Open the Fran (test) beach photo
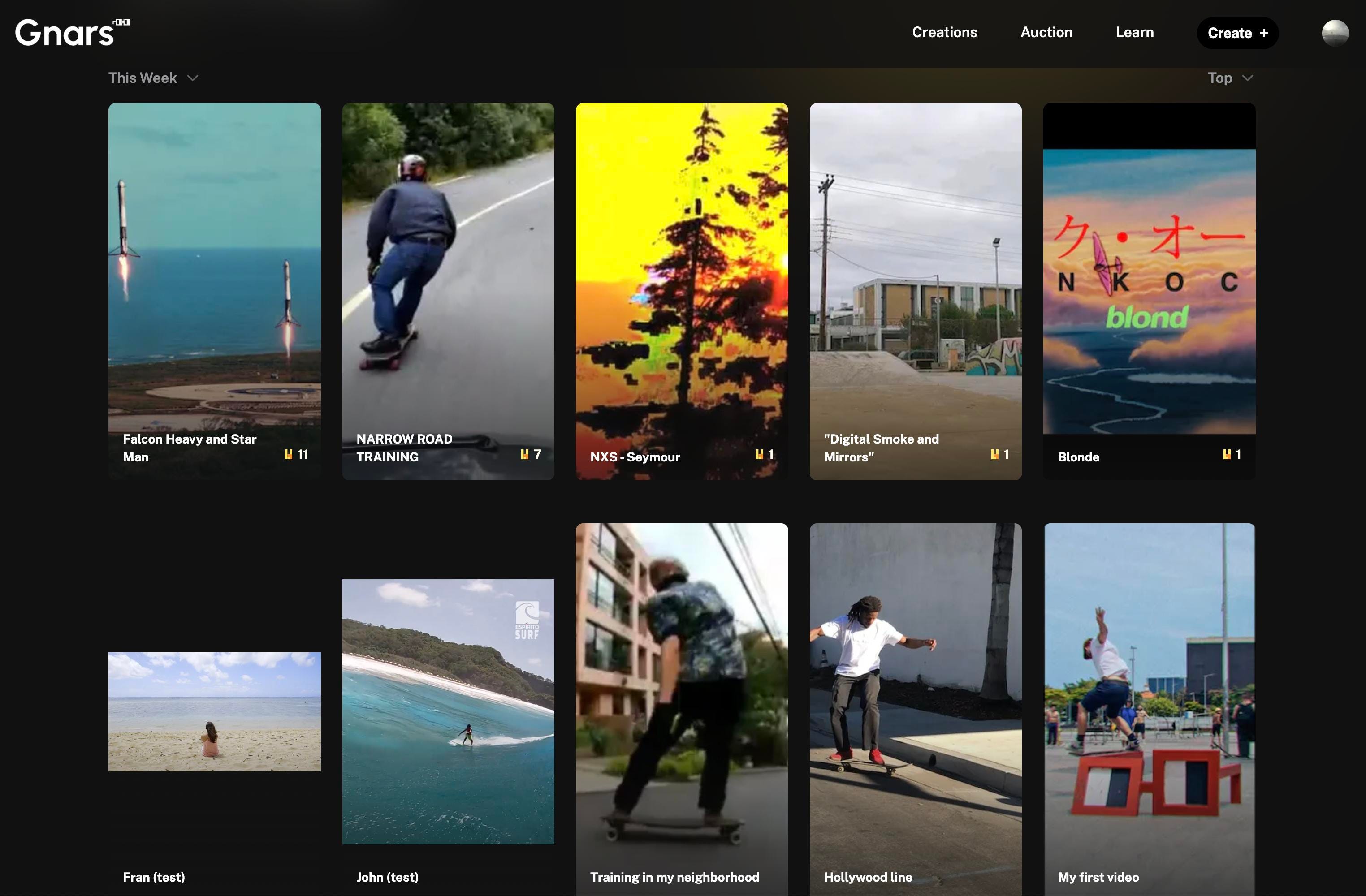This screenshot has height=896, width=1366. pos(214,711)
